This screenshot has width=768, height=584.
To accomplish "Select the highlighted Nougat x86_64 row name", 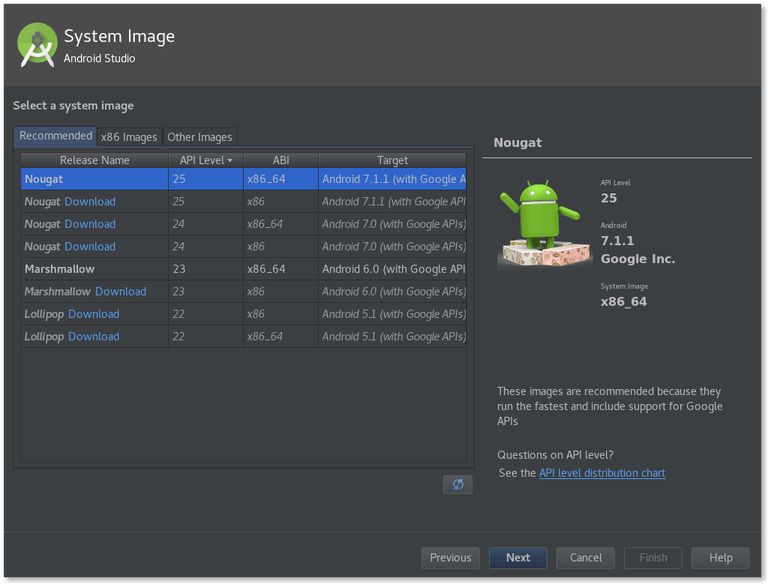I will point(44,179).
